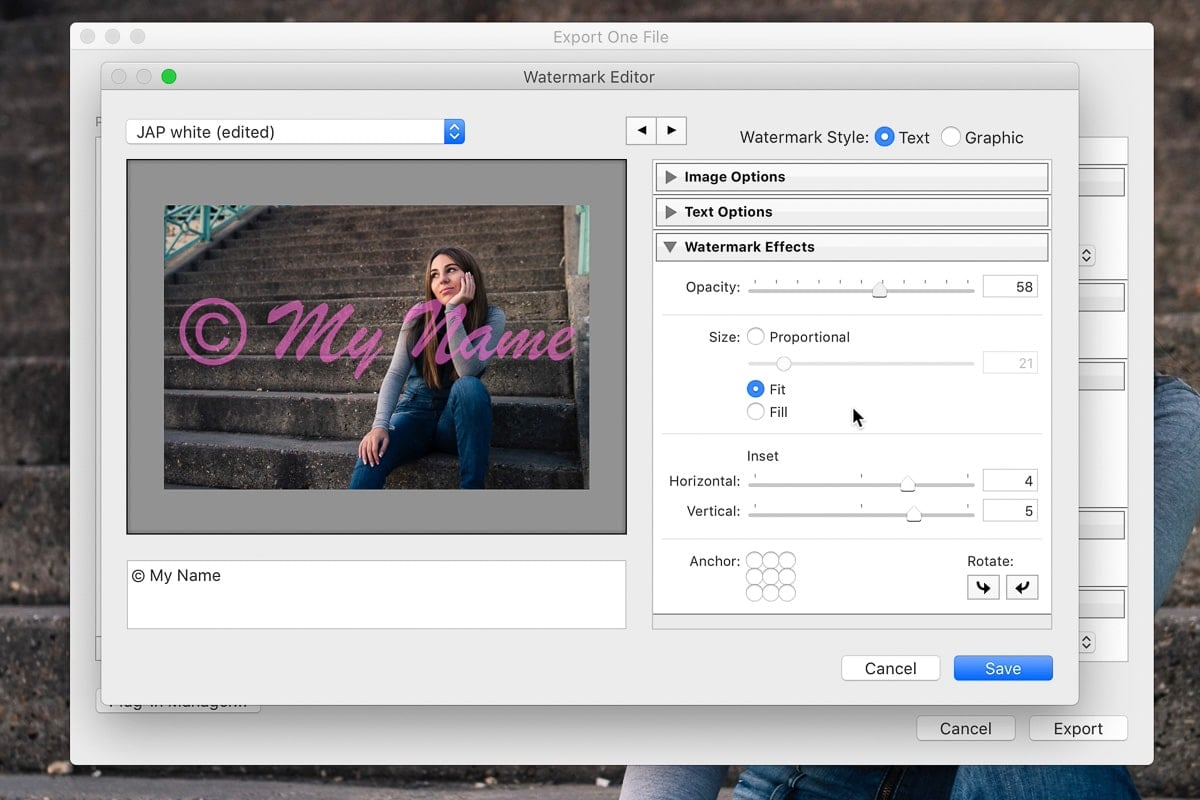Set anchor to bottom-left point
The width and height of the screenshot is (1200, 800).
(755, 593)
